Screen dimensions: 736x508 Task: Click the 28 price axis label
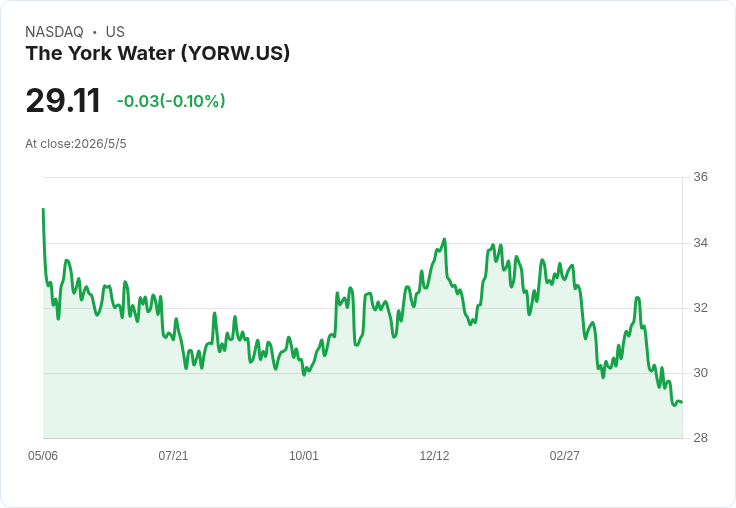pos(700,438)
